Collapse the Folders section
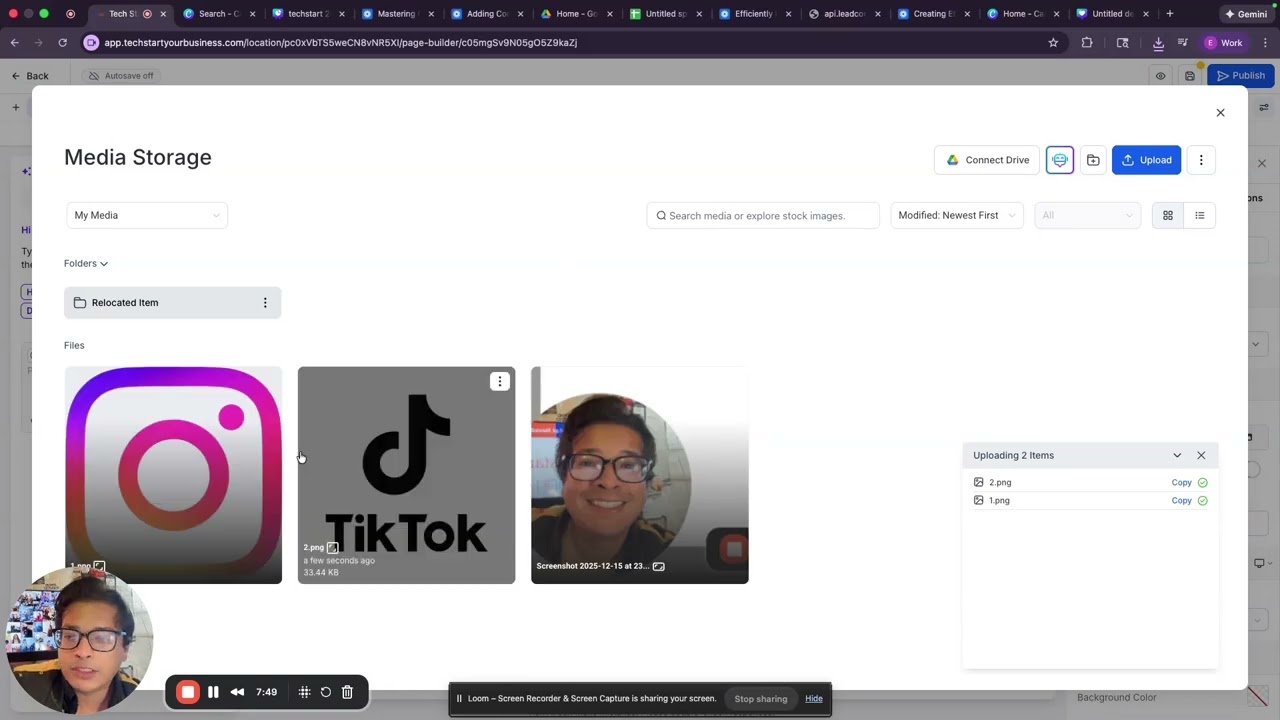The height and width of the screenshot is (720, 1280). pos(86,264)
